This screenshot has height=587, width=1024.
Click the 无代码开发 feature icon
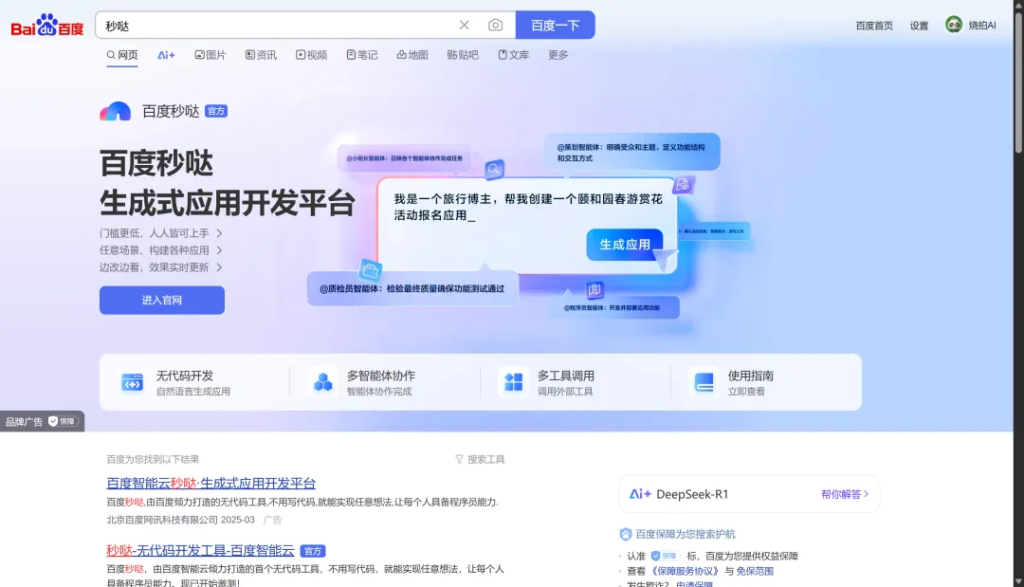coord(132,382)
